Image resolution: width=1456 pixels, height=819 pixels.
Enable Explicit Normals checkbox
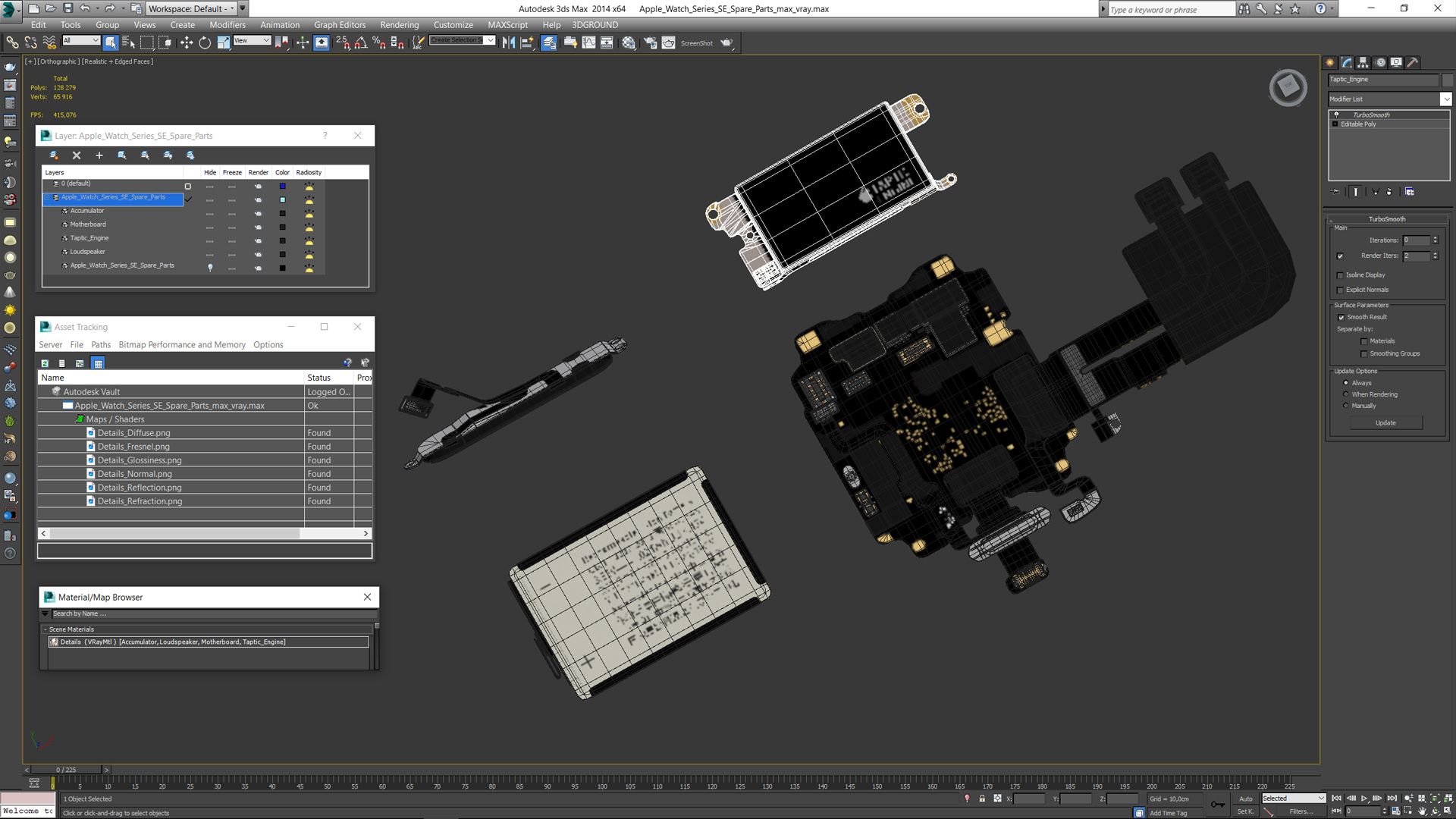(1340, 290)
